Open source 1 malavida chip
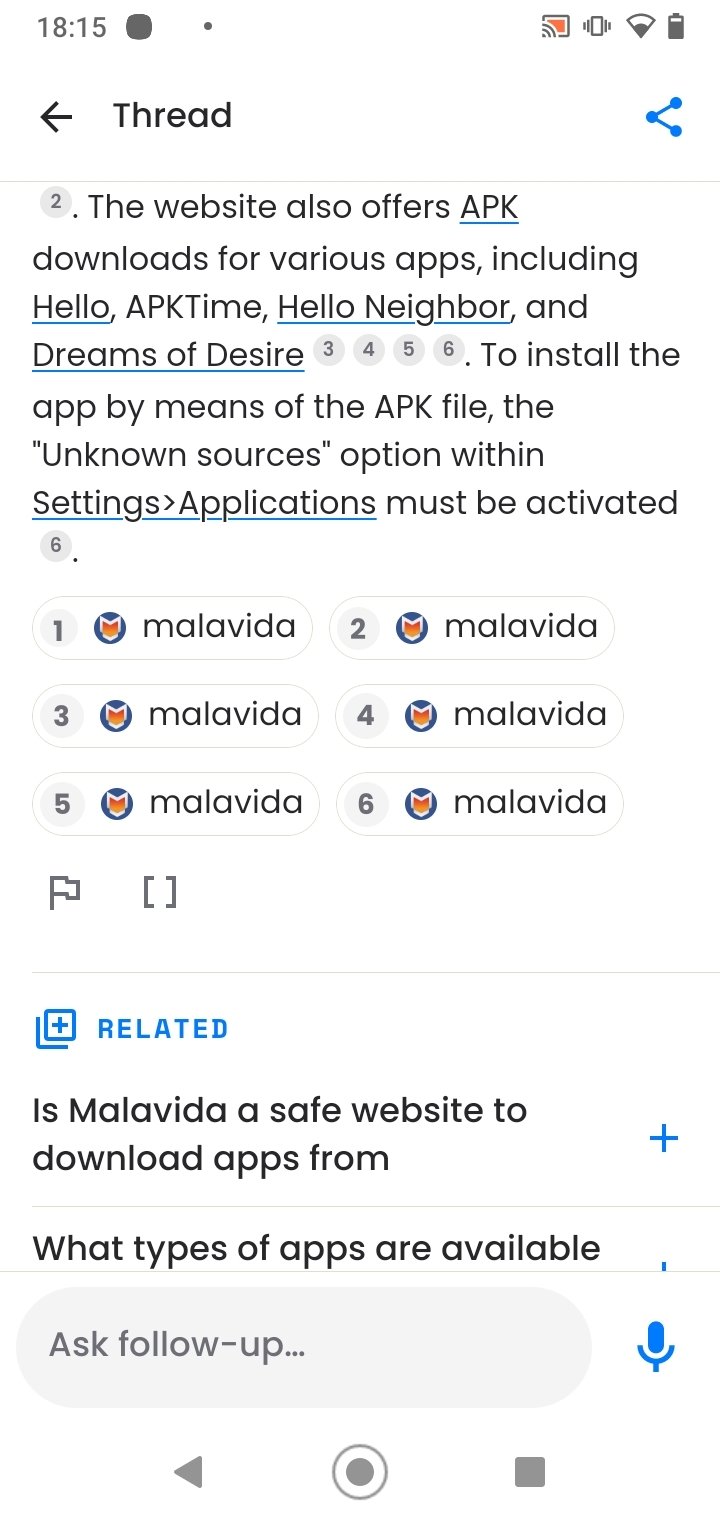720x1520 pixels. (x=172, y=628)
